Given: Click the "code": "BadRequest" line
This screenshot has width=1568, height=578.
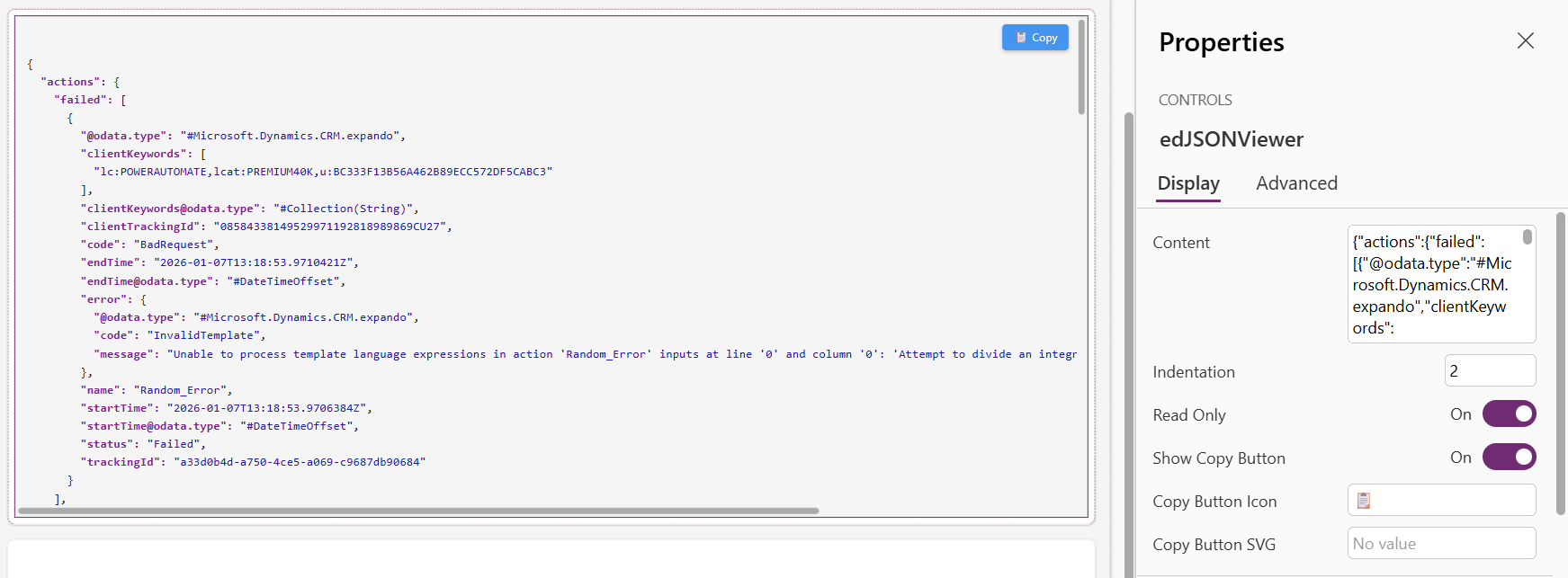Looking at the screenshot, I should [x=150, y=245].
